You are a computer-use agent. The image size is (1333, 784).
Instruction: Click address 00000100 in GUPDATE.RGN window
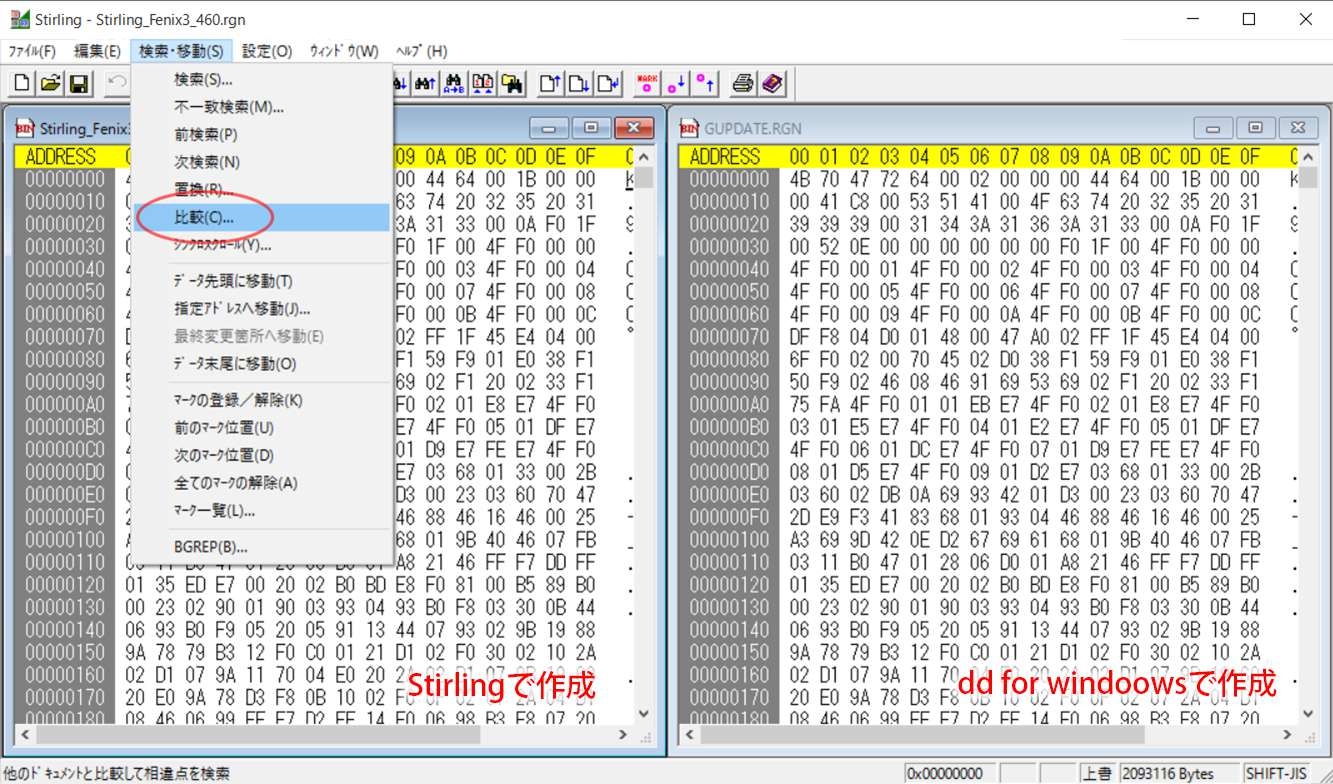point(729,538)
